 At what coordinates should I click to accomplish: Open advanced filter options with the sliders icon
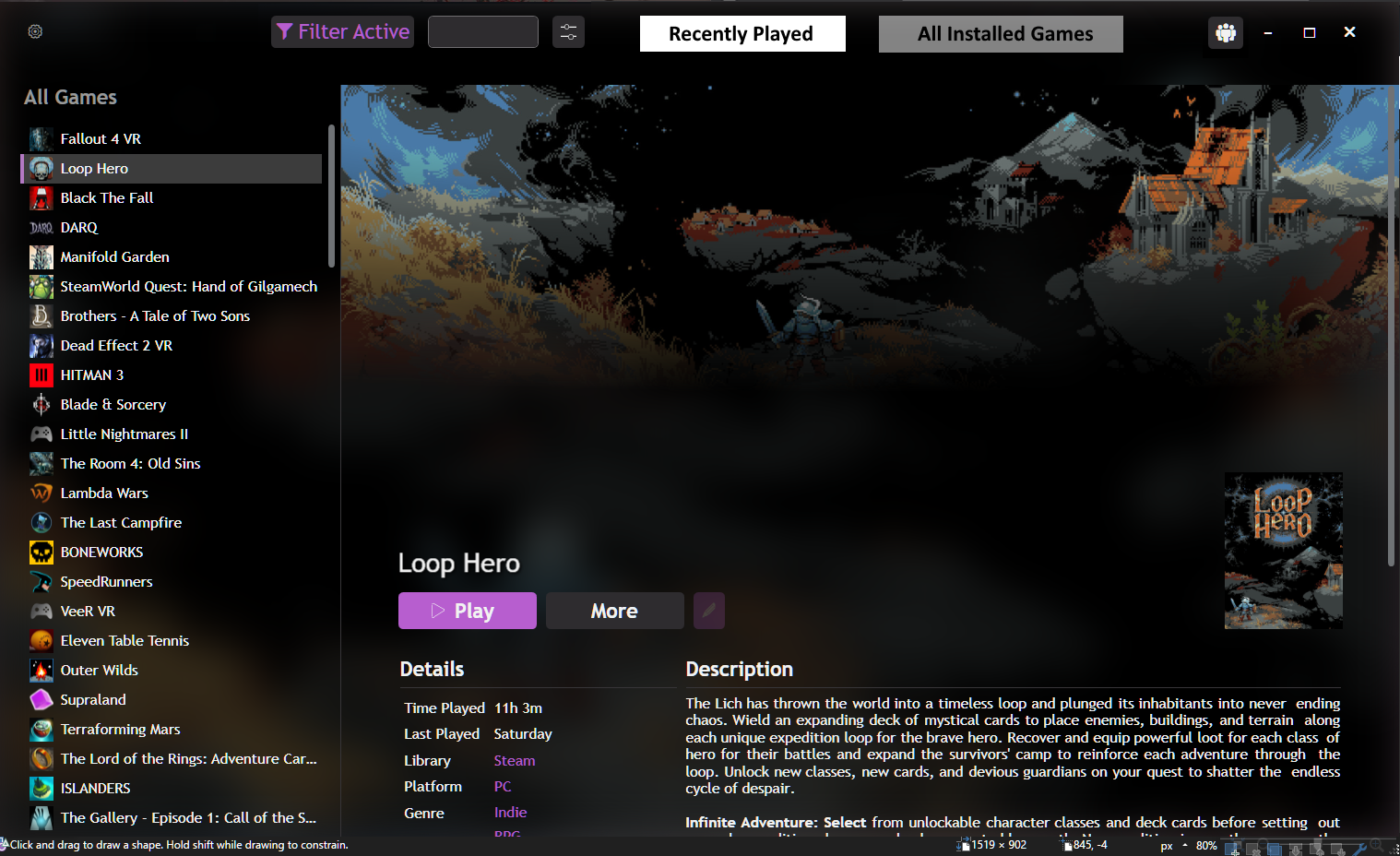pyautogui.click(x=568, y=30)
